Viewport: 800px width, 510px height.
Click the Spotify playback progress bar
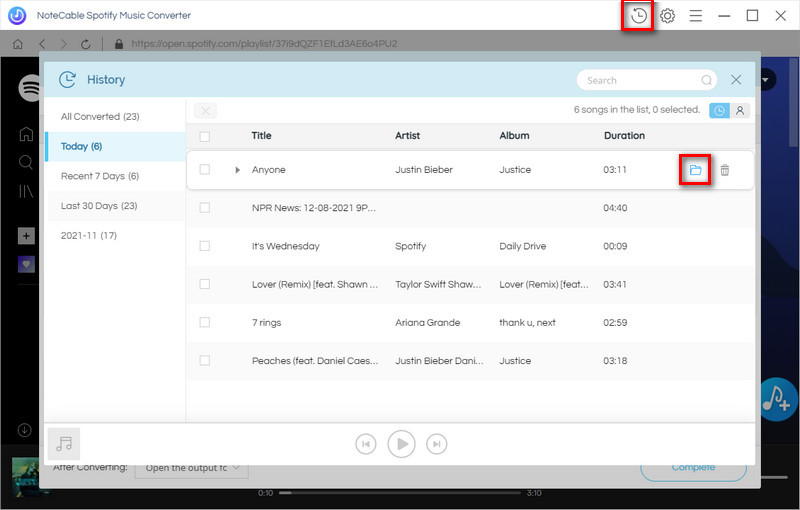[x=401, y=493]
